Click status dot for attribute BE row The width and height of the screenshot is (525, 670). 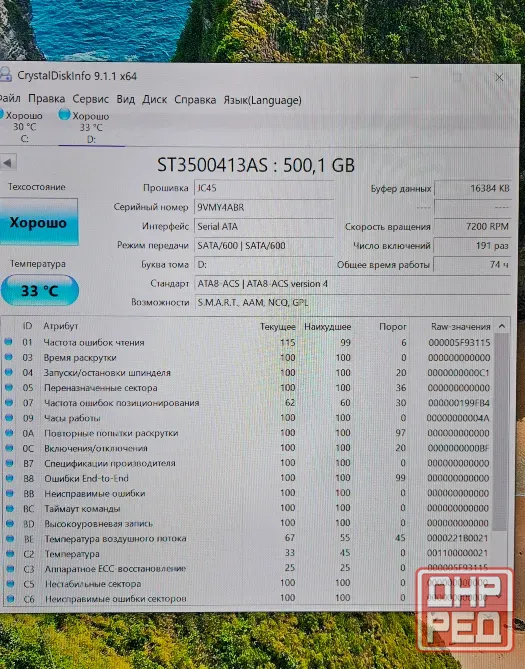pos(10,538)
